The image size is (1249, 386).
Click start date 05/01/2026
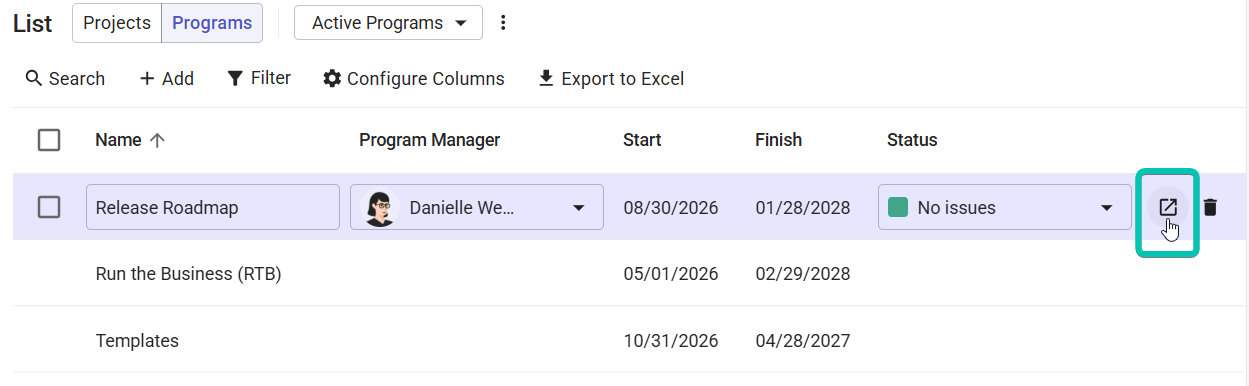click(x=670, y=273)
